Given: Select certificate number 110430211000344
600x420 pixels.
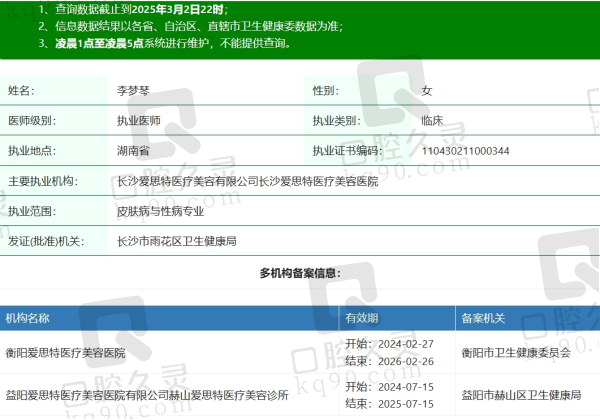Looking at the screenshot, I should (x=465, y=151).
